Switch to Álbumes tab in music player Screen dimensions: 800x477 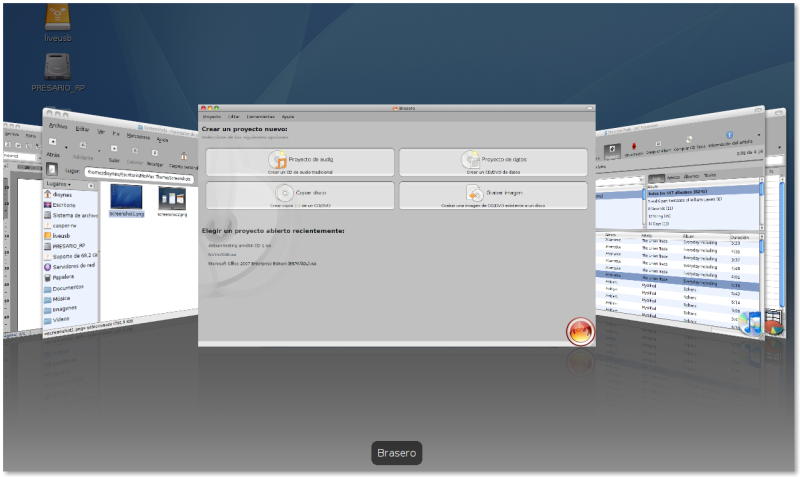[x=691, y=176]
